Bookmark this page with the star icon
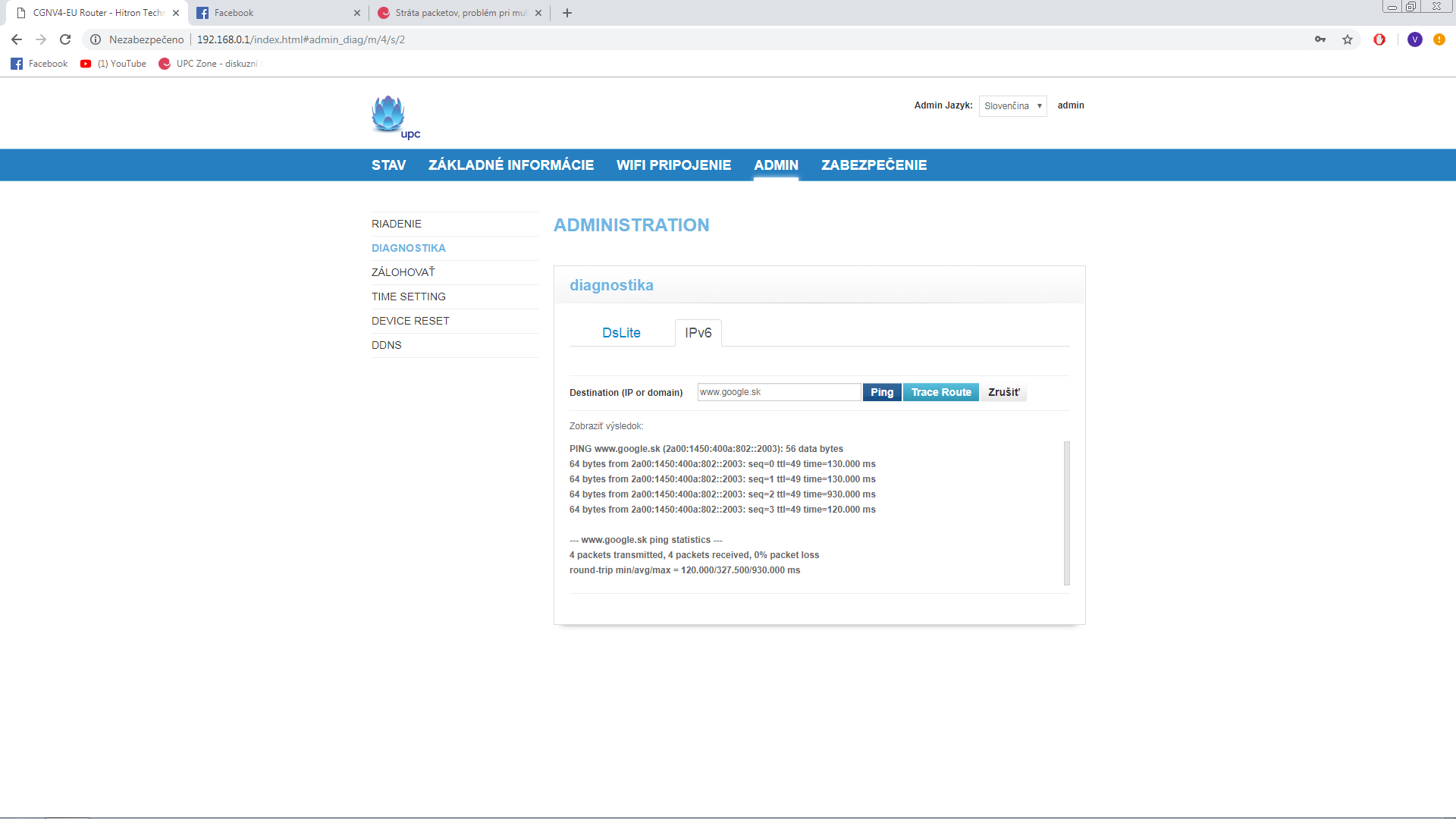The width and height of the screenshot is (1456, 819). pos(1348,39)
